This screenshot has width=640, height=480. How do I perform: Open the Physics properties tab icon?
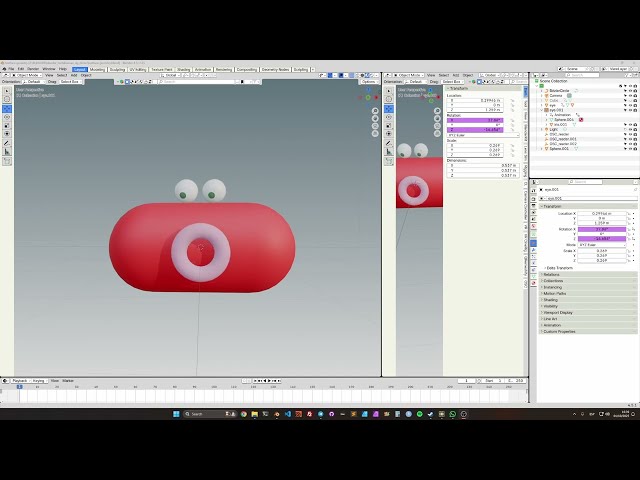[x=533, y=263]
